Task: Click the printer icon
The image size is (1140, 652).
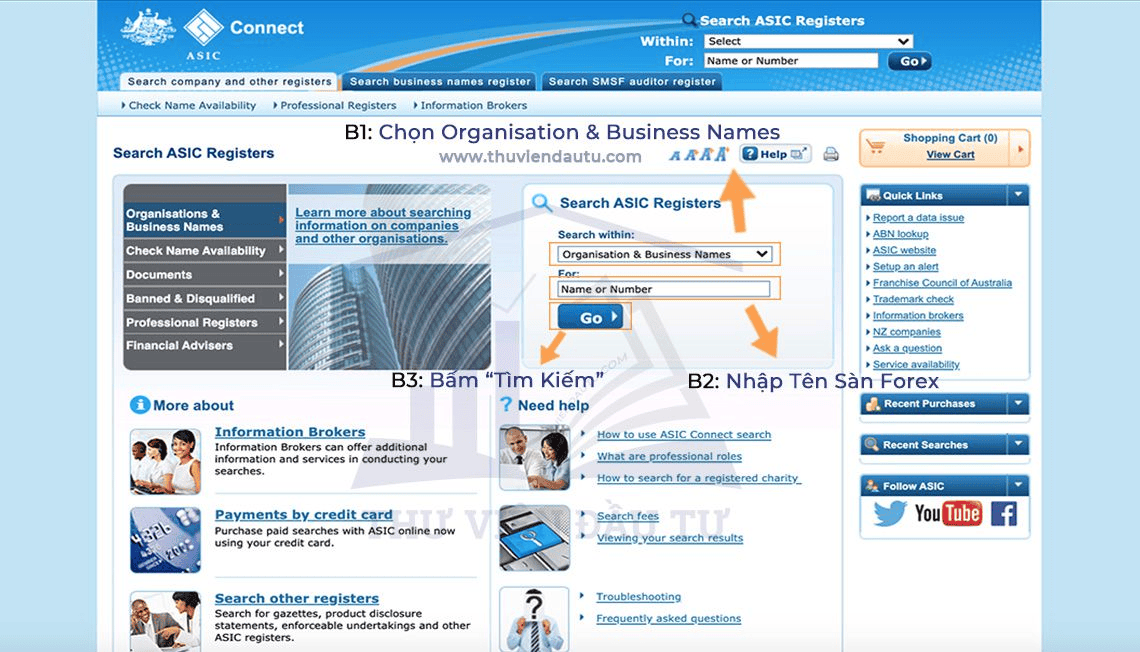Action: click(x=830, y=154)
